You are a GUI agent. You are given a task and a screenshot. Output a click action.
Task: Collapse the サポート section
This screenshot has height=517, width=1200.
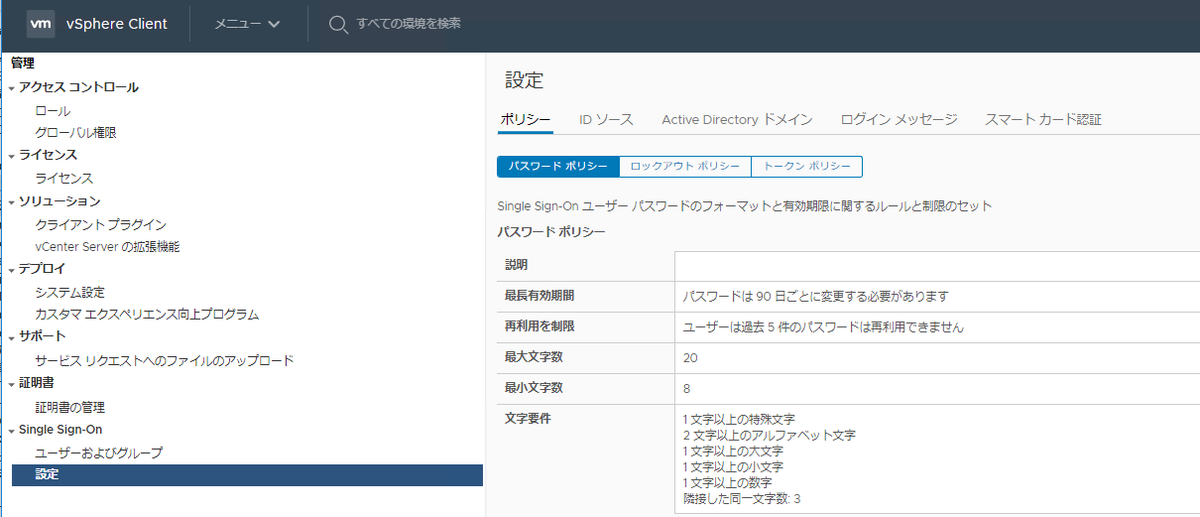pos(12,337)
